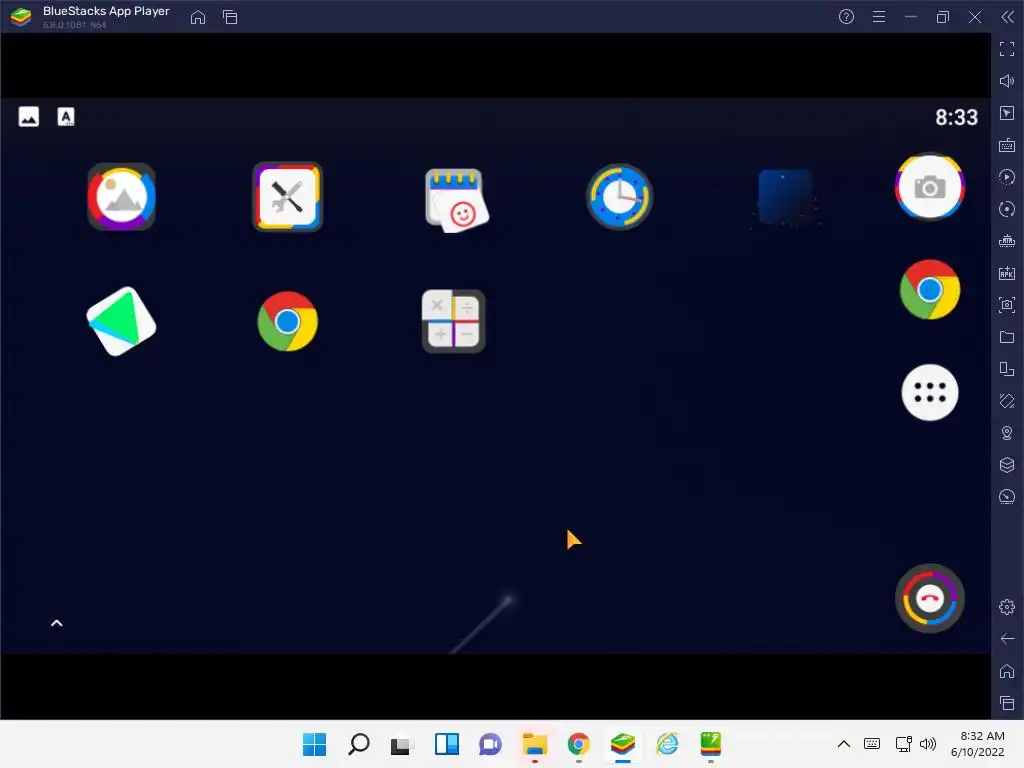This screenshot has width=1024, height=768.
Task: Tap the image notification icon in status bar
Action: click(x=29, y=117)
